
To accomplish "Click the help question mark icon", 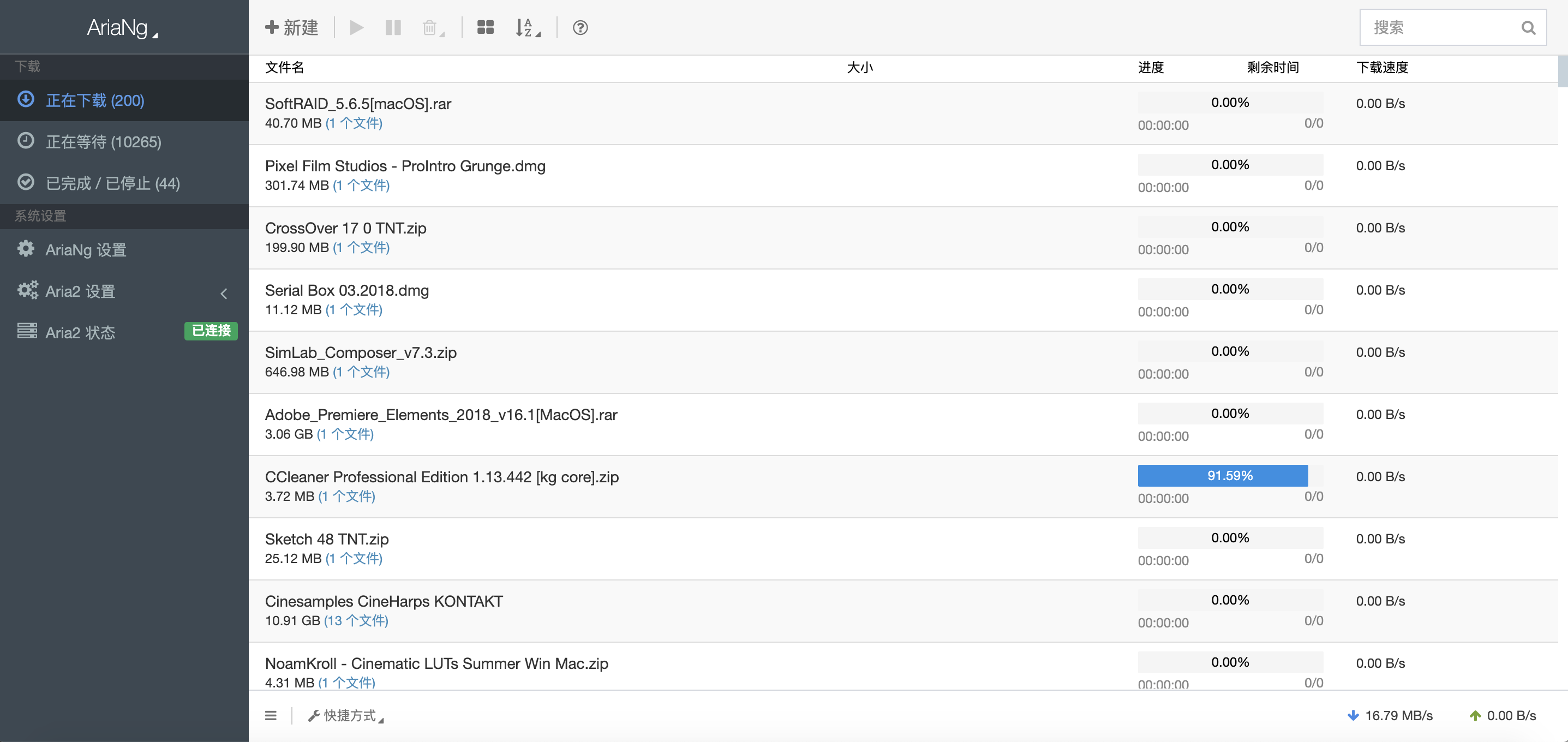I will 580,27.
